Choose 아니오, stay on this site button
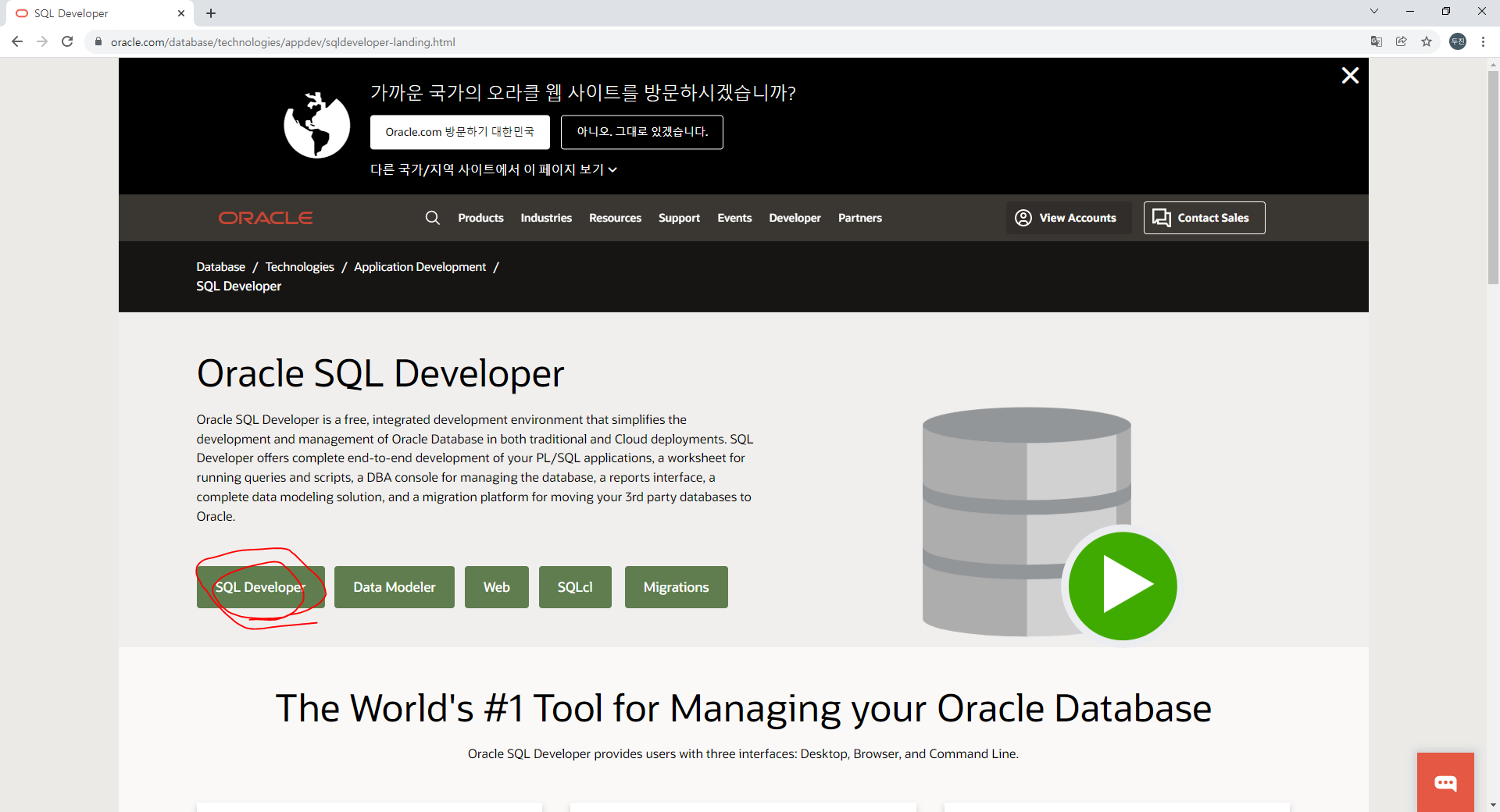Viewport: 1500px width, 812px height. [x=642, y=132]
